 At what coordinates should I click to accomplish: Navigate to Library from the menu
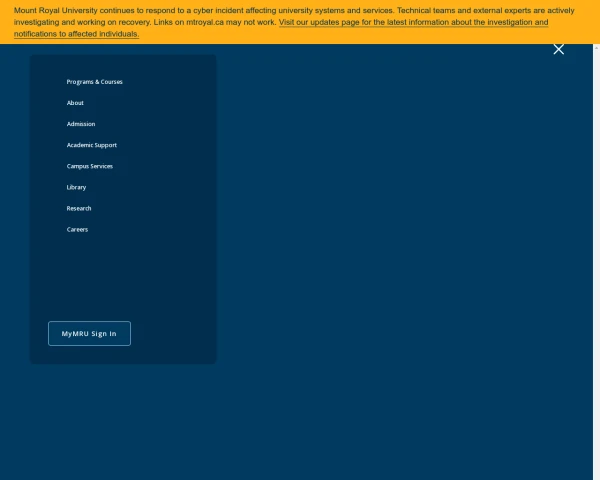pos(76,187)
